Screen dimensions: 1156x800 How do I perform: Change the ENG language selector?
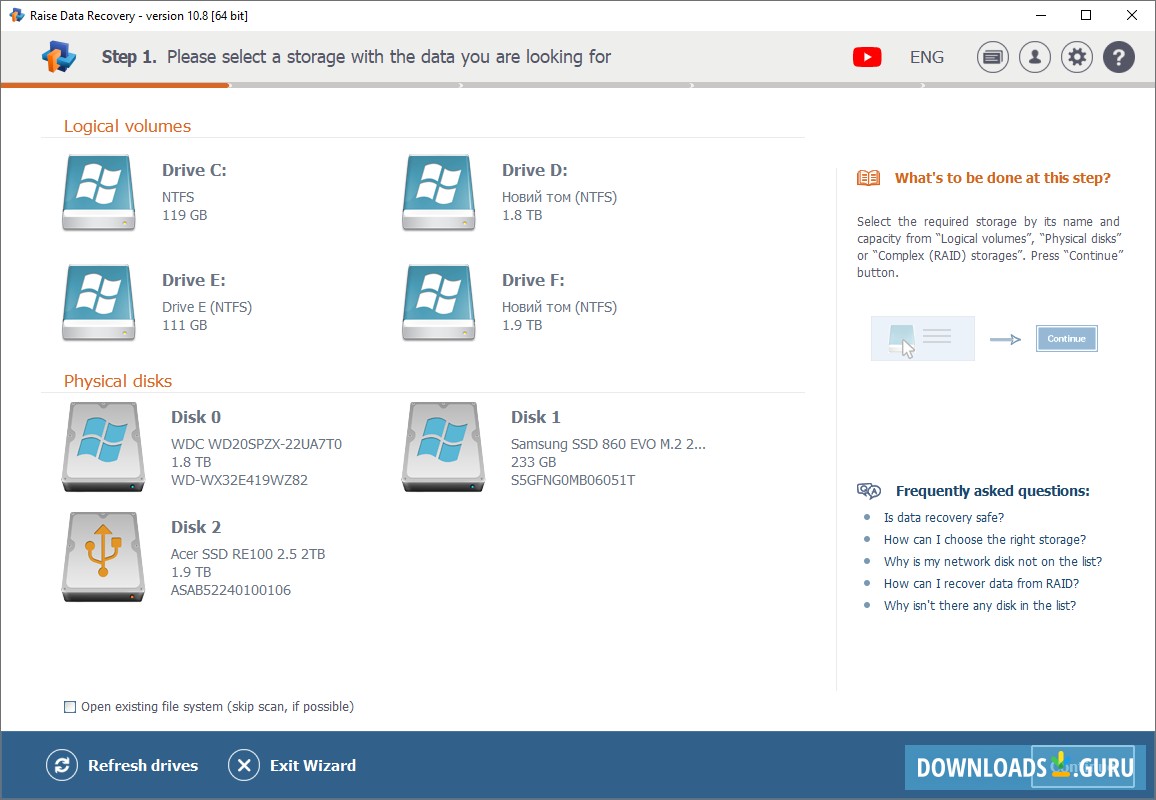click(927, 57)
